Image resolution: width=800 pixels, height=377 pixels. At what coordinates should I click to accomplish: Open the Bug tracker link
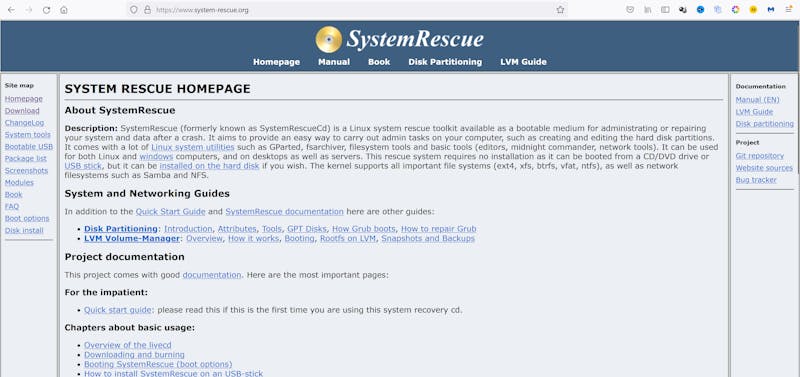coord(756,180)
